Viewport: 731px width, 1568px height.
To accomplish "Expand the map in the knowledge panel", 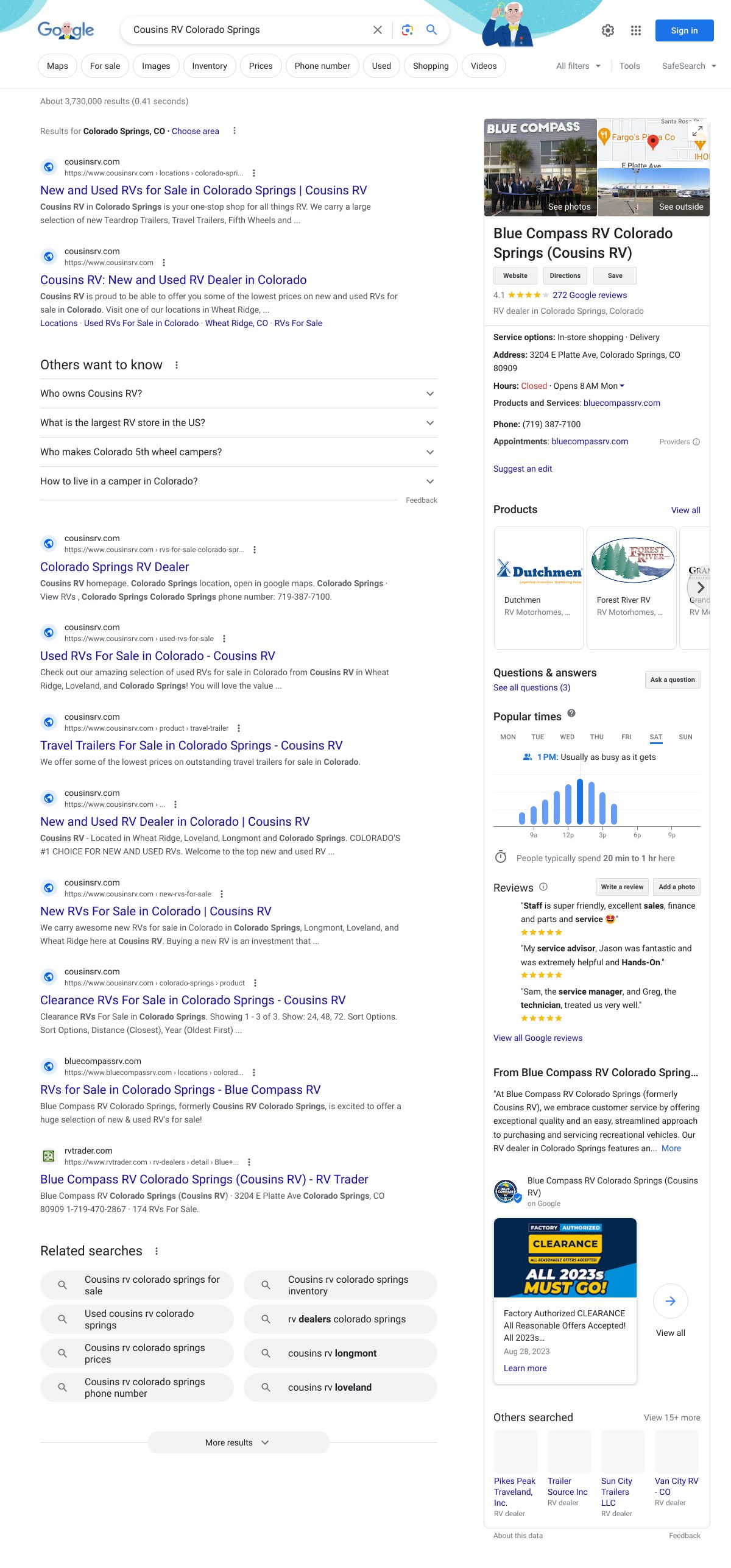I will pyautogui.click(x=697, y=130).
